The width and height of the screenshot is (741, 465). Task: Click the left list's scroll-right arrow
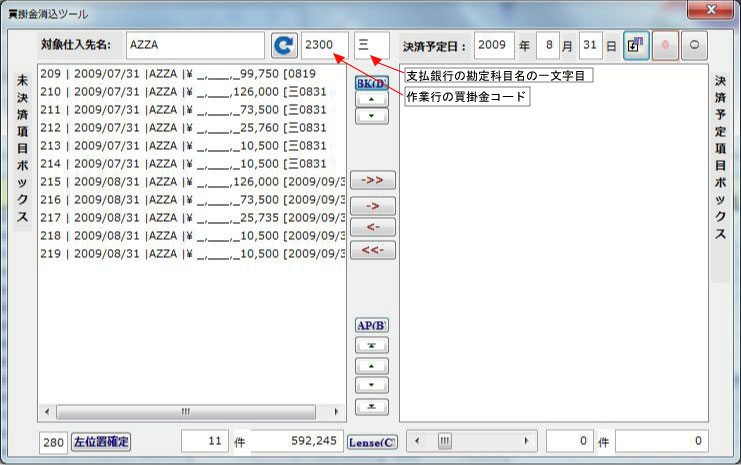[336, 412]
